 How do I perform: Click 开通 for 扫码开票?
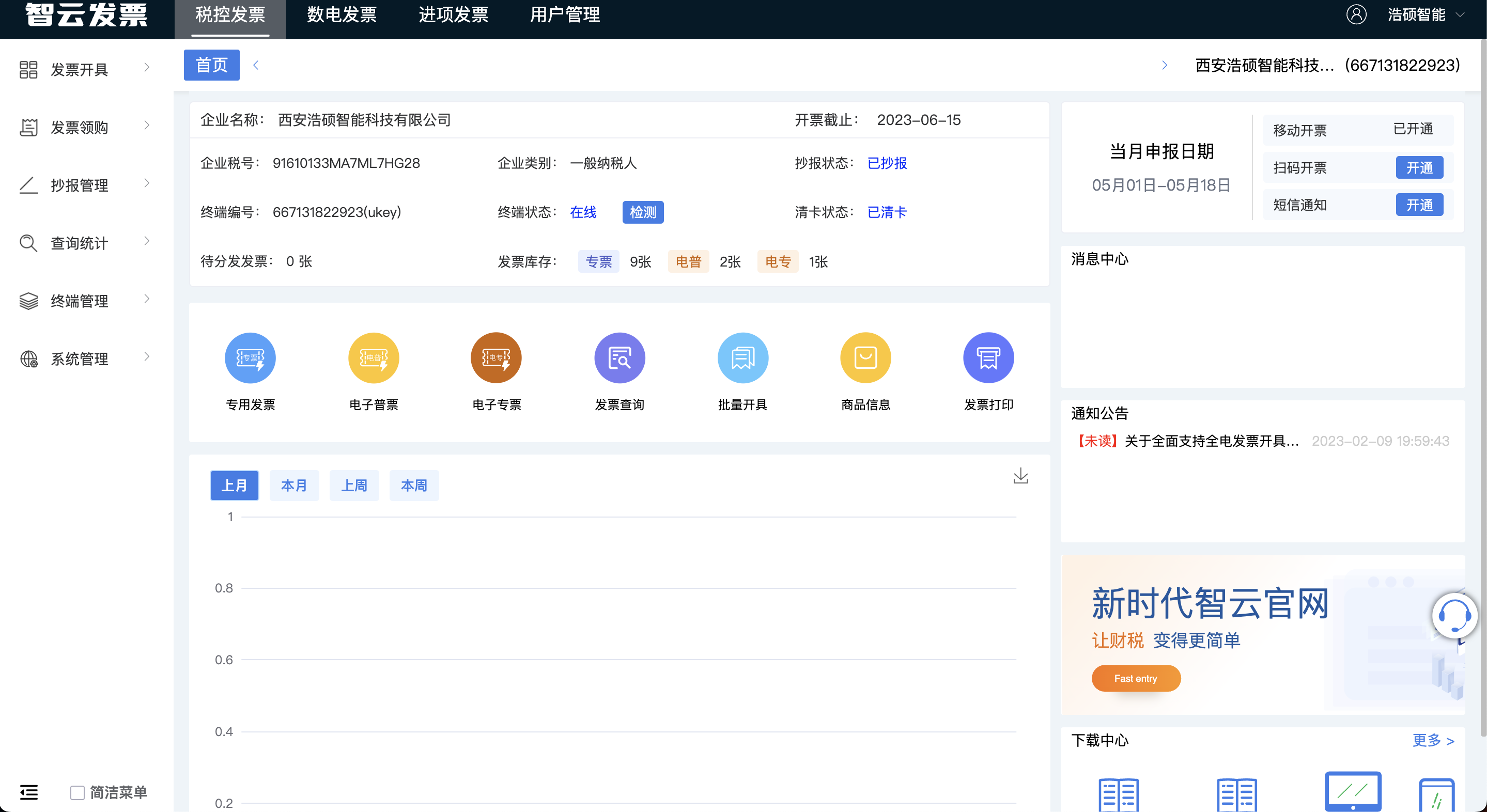click(1419, 167)
